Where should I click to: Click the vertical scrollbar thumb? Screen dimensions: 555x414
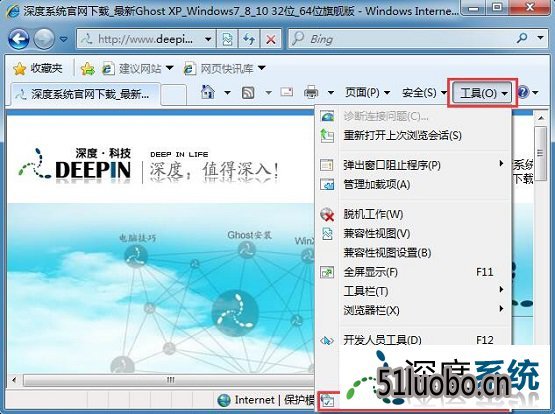(540, 154)
